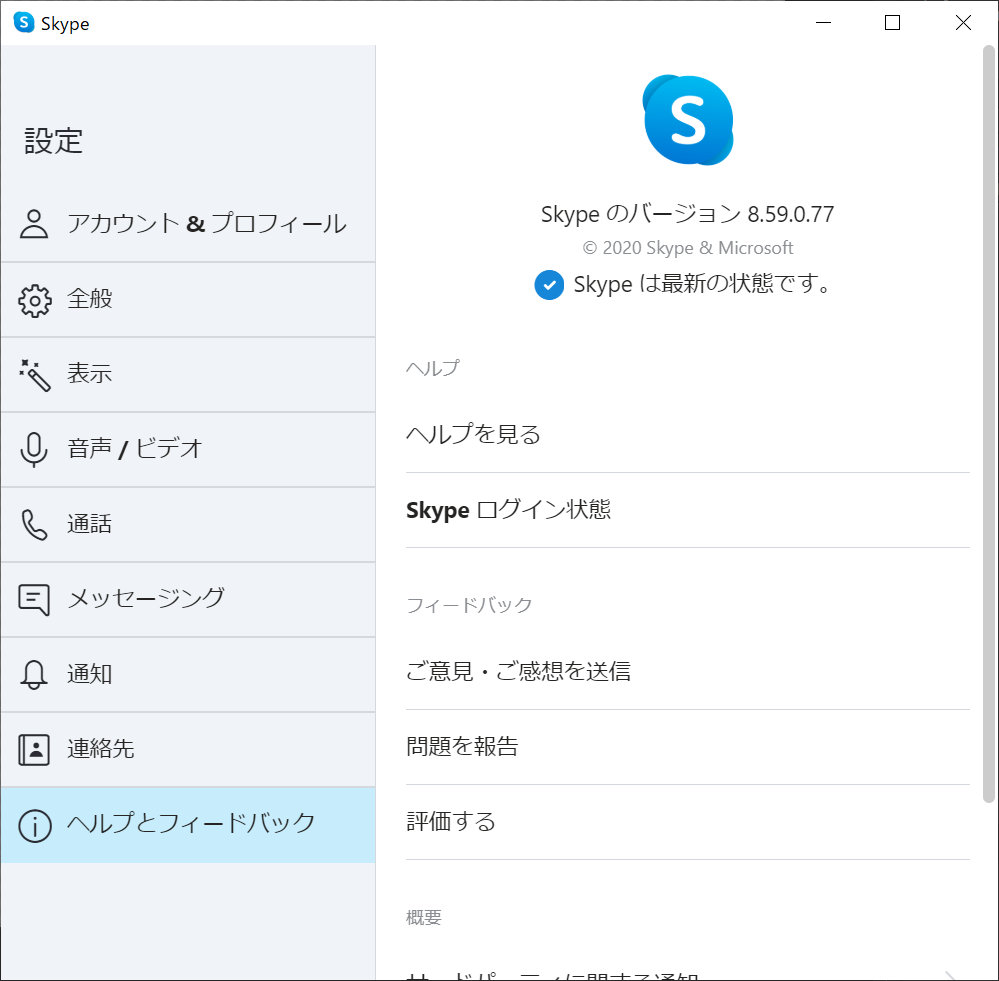
Task: Select 通知 settings
Action: tap(188, 675)
